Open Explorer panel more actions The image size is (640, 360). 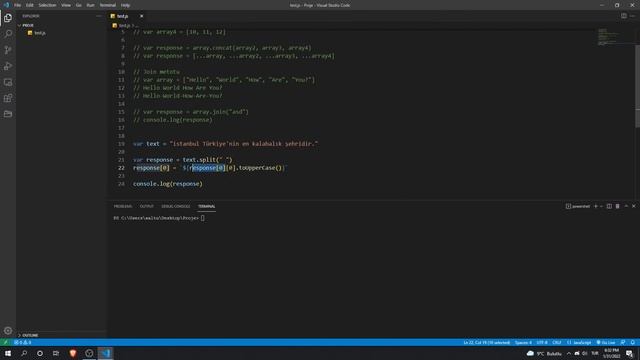click(x=98, y=16)
